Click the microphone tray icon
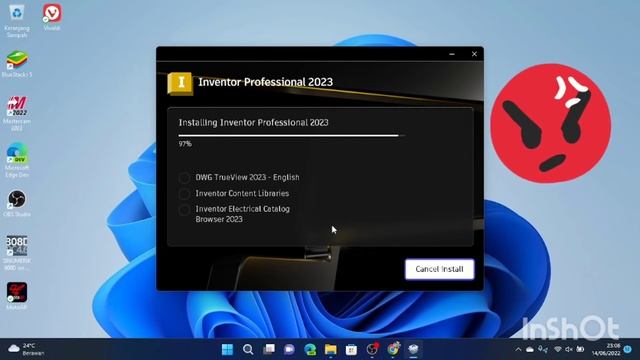 pos(542,350)
